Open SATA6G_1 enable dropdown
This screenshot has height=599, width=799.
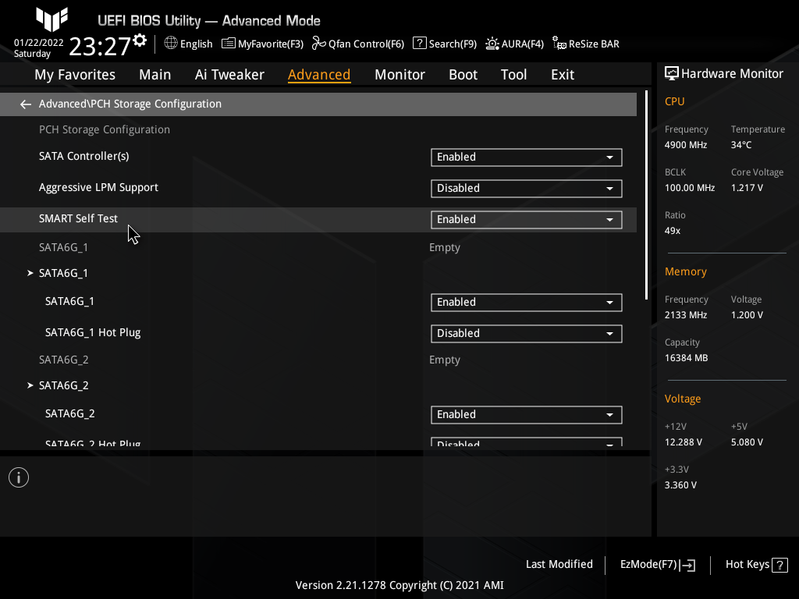click(526, 303)
